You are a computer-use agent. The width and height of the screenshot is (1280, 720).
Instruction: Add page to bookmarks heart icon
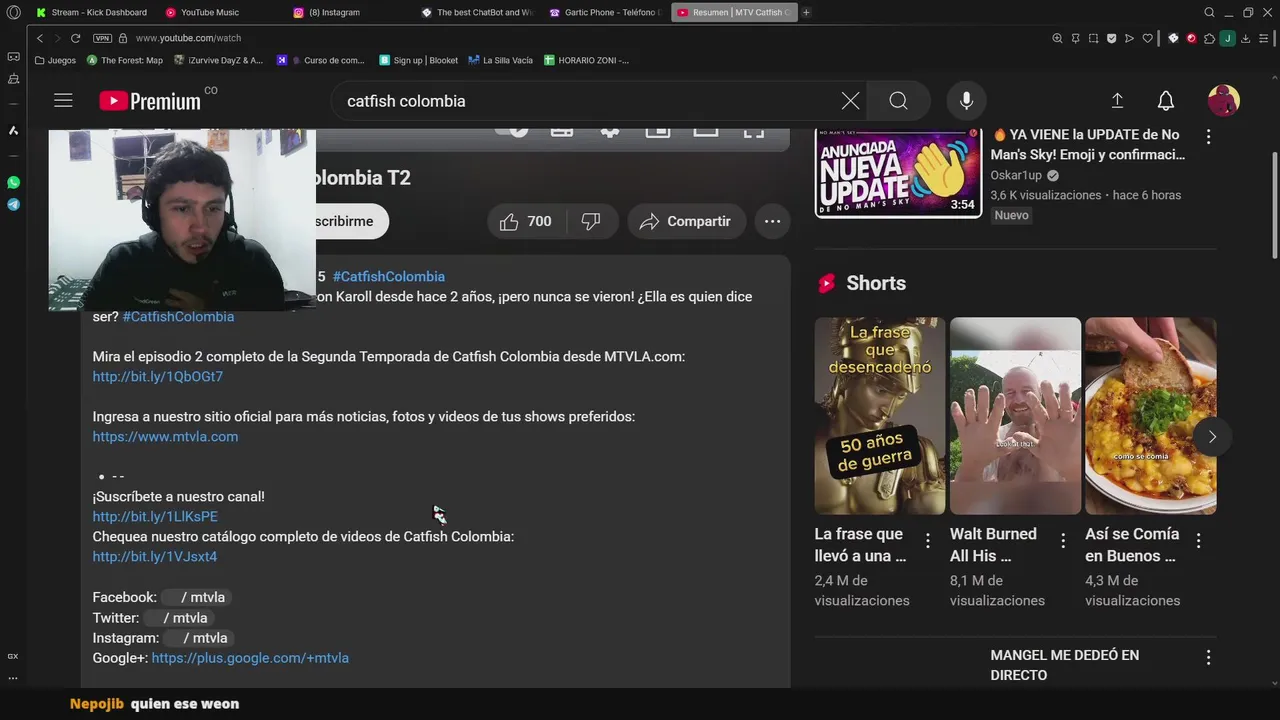pos(1147,38)
